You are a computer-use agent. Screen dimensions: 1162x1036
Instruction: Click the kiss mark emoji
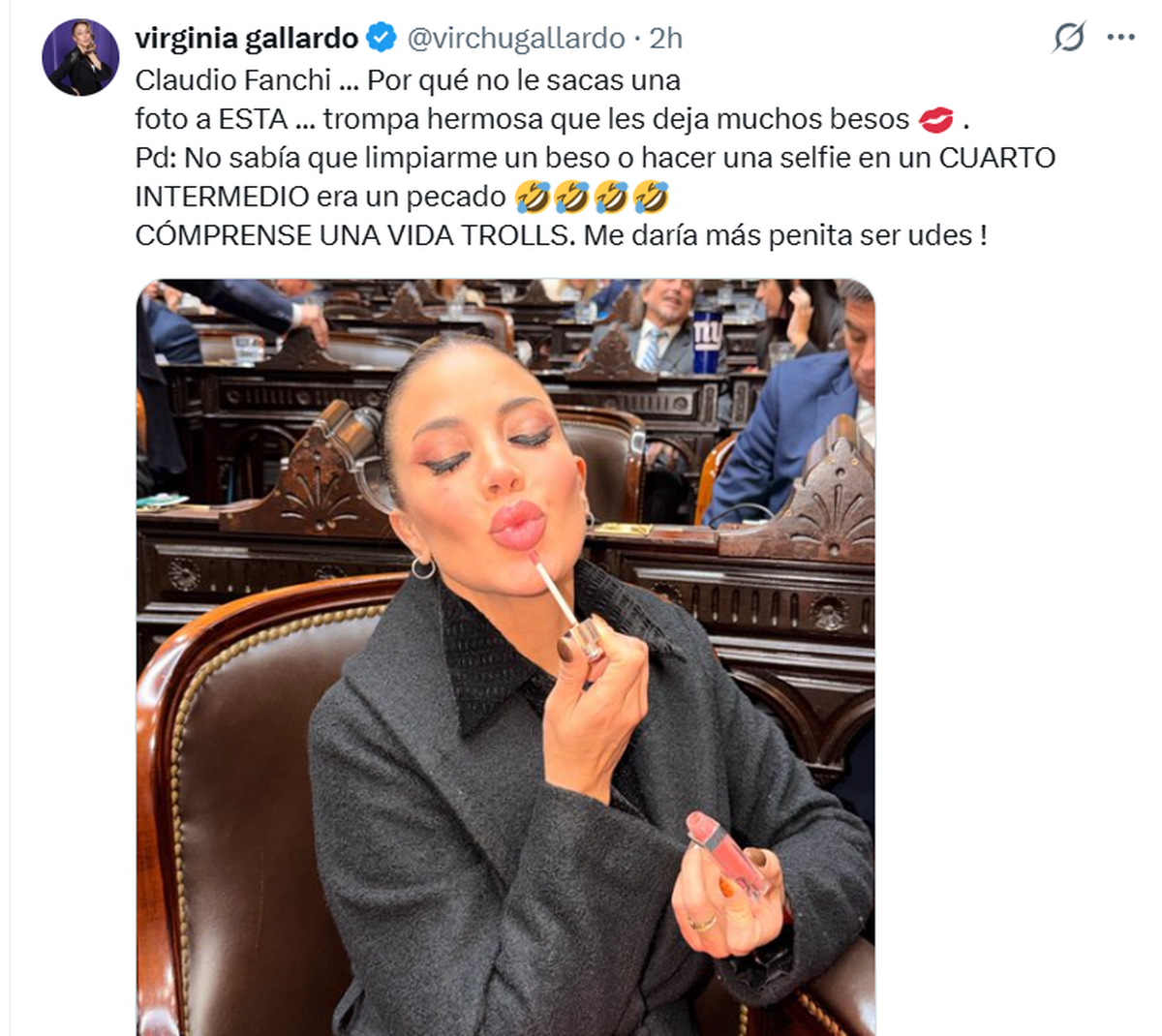934,120
